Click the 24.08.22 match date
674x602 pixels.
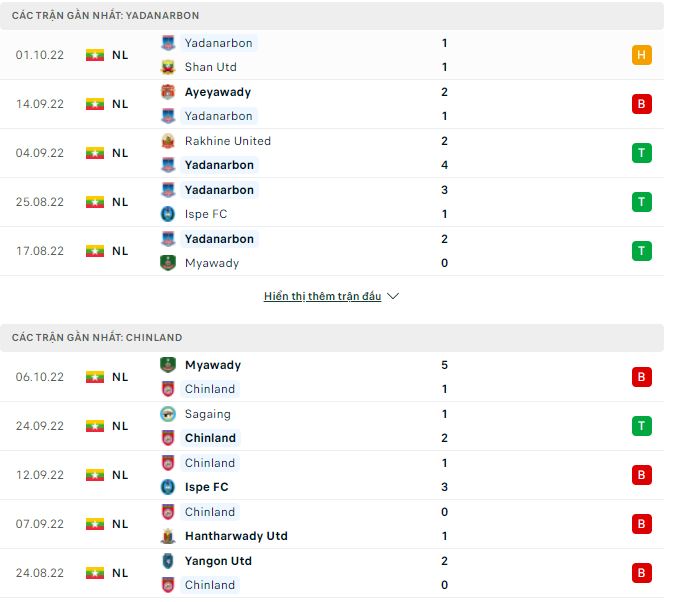click(x=40, y=573)
